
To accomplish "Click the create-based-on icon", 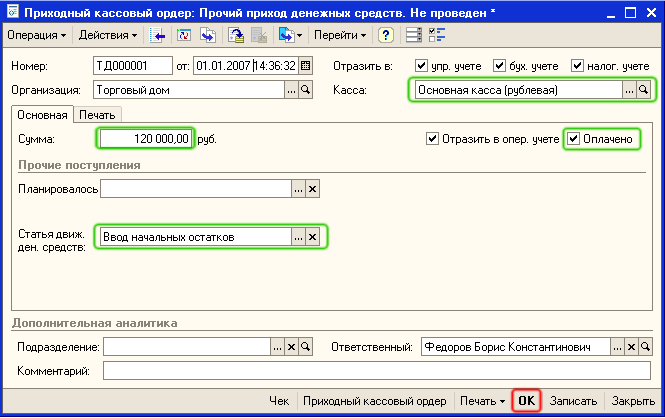I will [x=286, y=35].
